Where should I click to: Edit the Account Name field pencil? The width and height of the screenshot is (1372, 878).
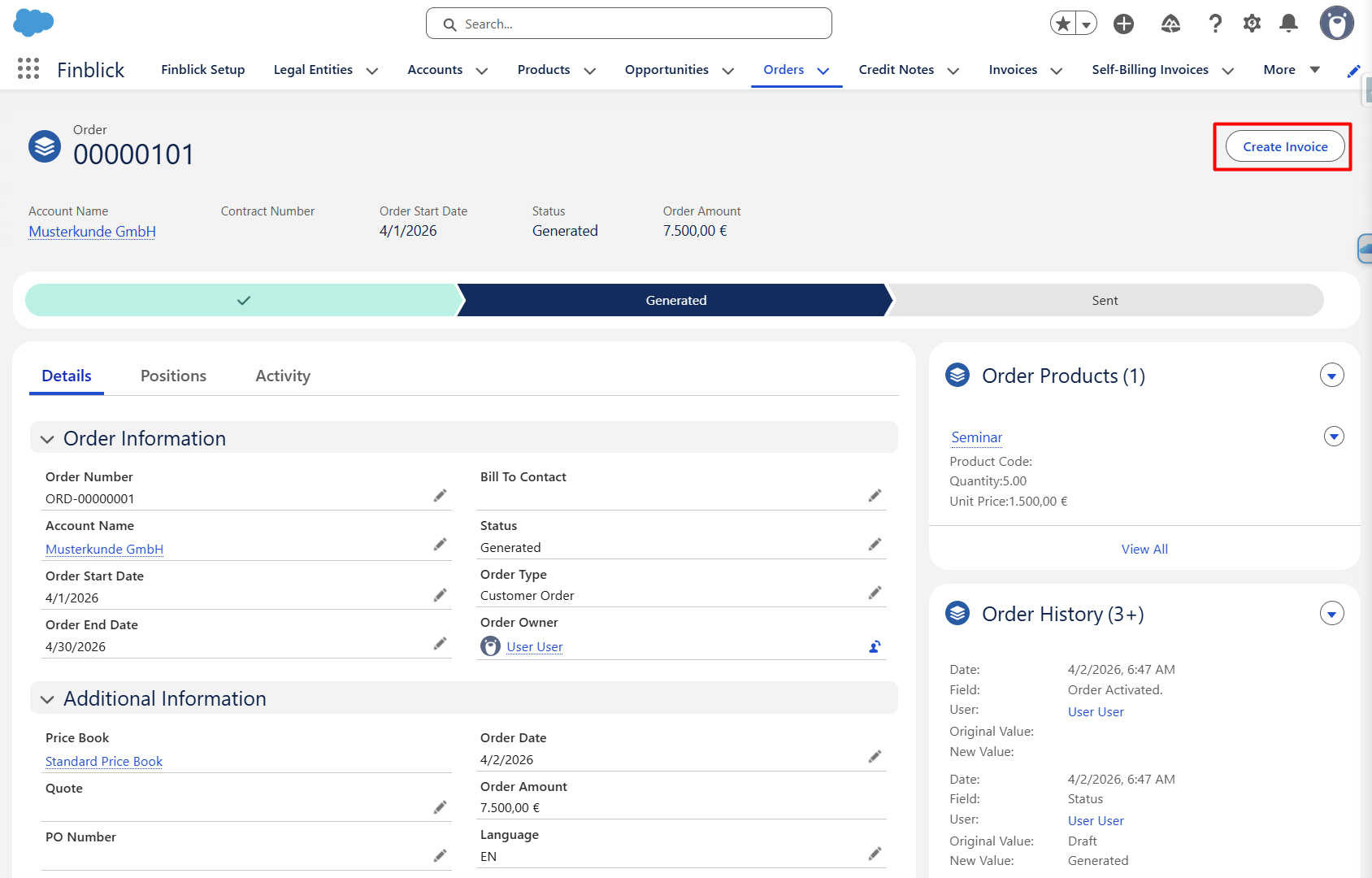[440, 545]
